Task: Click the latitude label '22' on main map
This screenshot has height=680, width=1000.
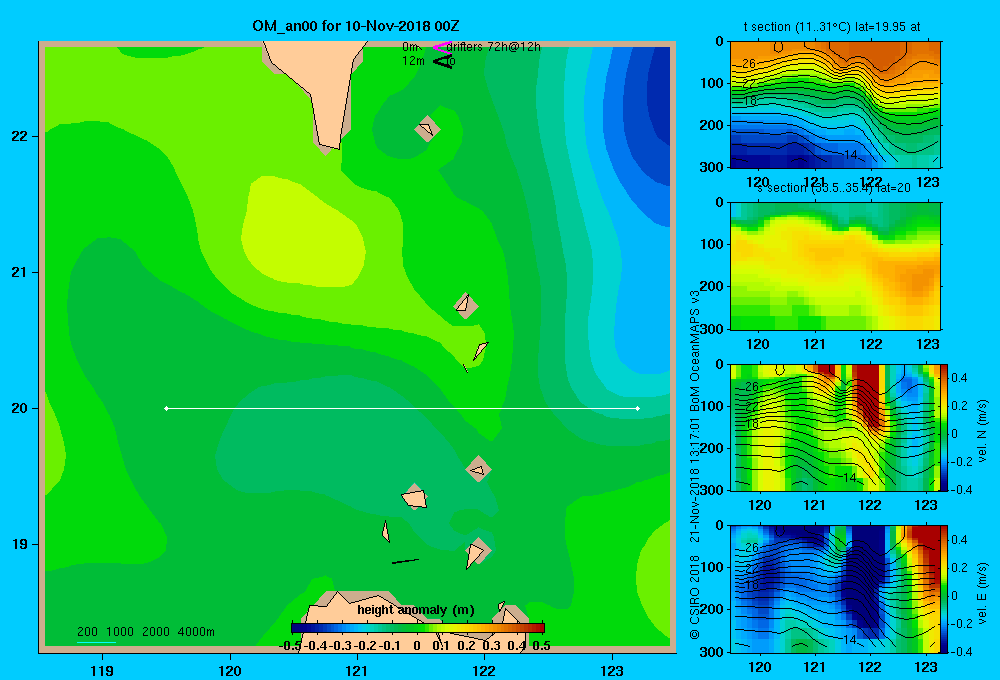Action: pyautogui.click(x=19, y=137)
